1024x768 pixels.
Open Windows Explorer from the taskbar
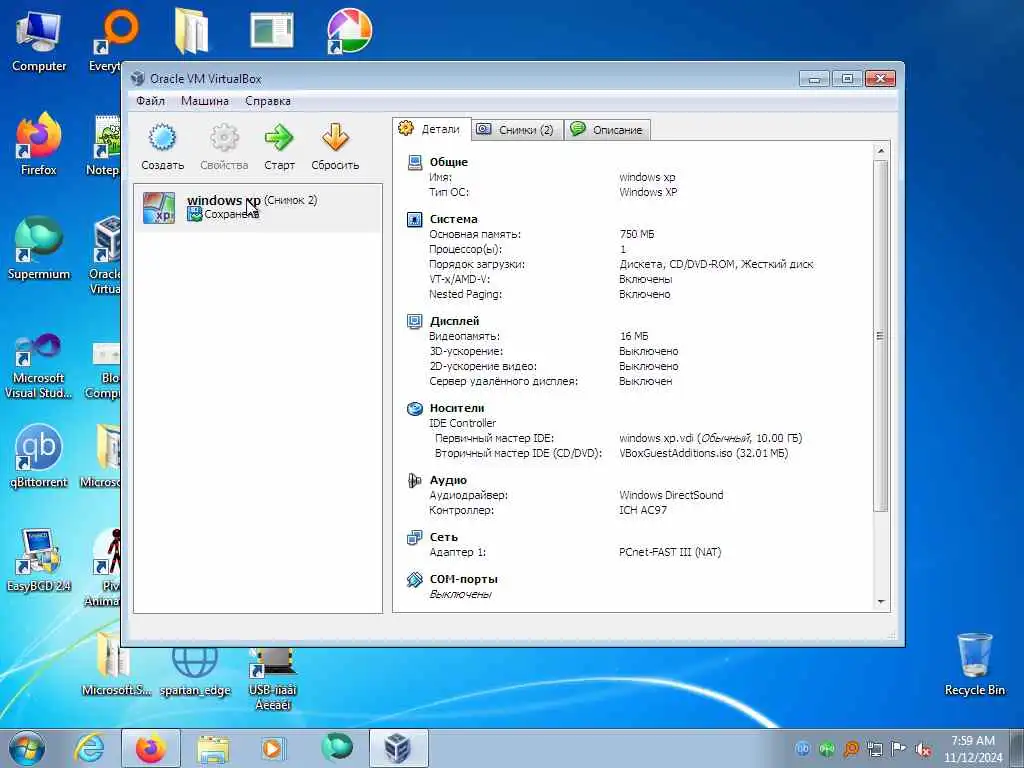pyautogui.click(x=213, y=748)
